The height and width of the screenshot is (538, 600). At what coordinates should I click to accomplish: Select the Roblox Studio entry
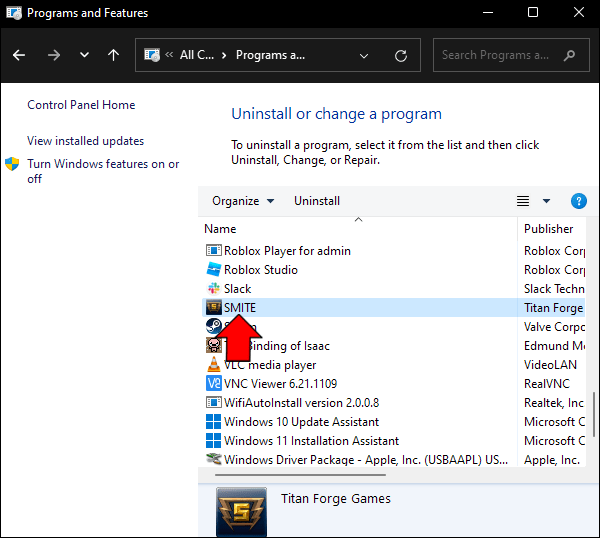coord(261,270)
